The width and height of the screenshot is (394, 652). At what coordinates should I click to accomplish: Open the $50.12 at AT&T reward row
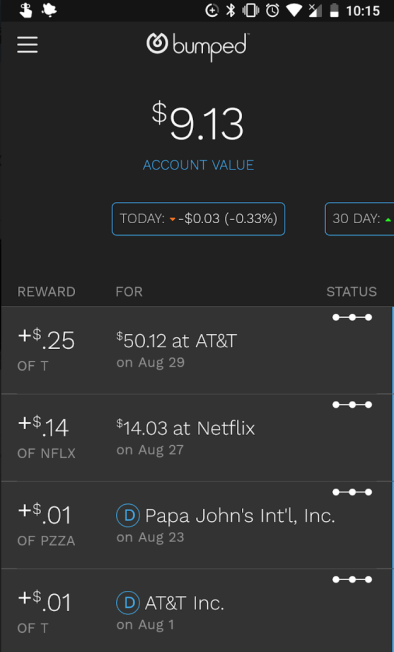pyautogui.click(x=197, y=350)
